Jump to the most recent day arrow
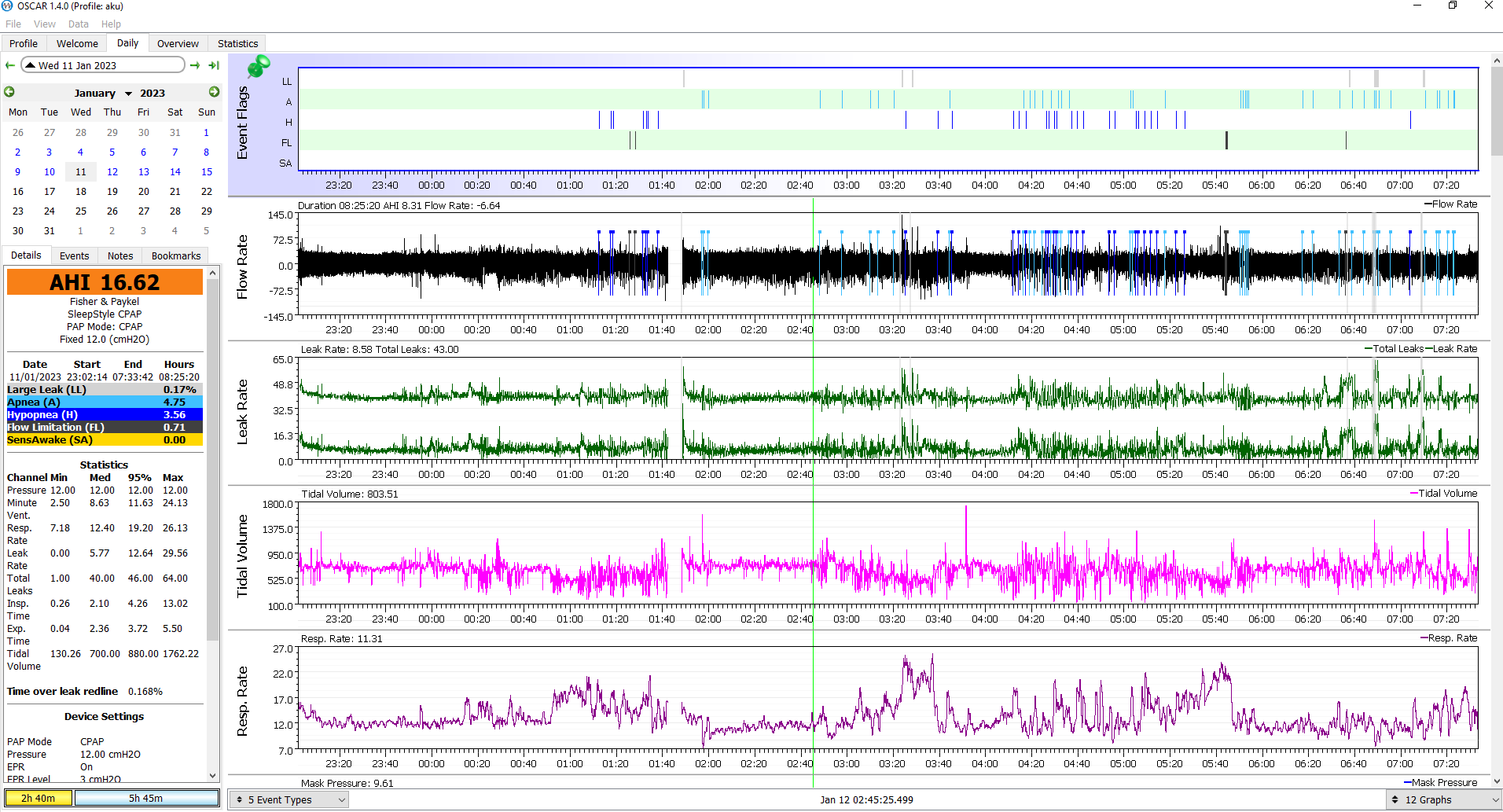 coord(214,65)
